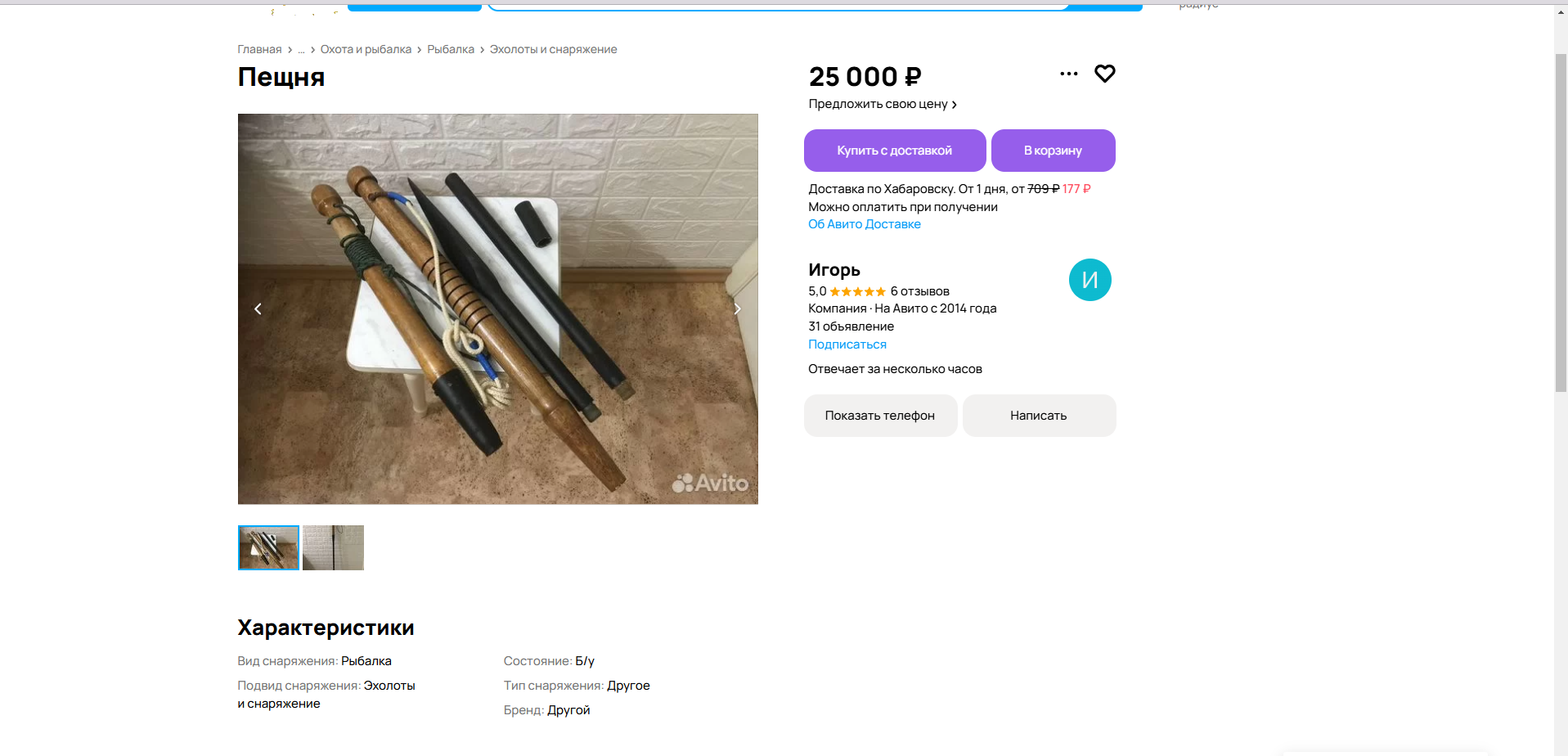Click the page vertical scrollbar

[x=1561, y=221]
